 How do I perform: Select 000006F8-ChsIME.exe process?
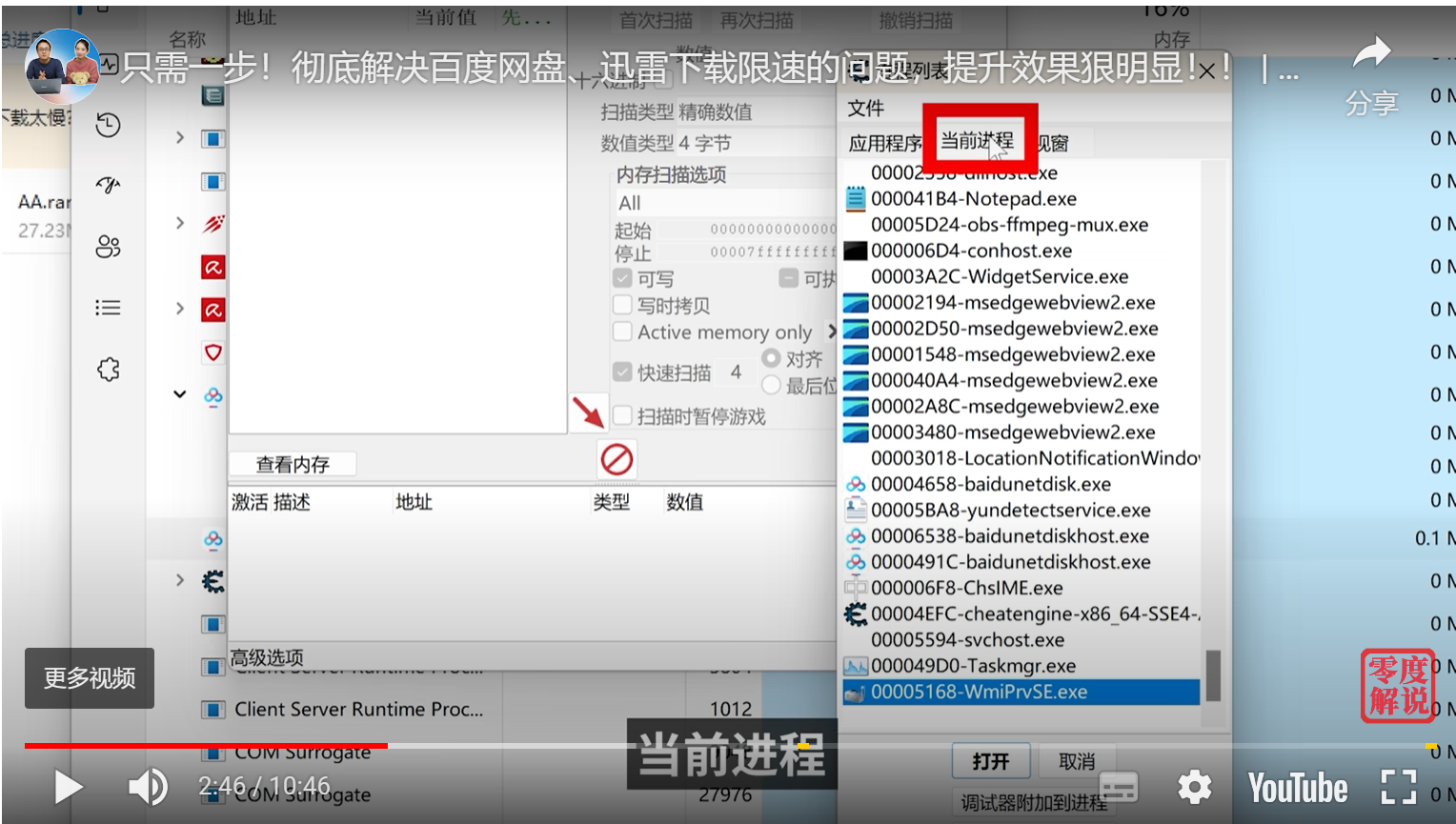point(1021,588)
